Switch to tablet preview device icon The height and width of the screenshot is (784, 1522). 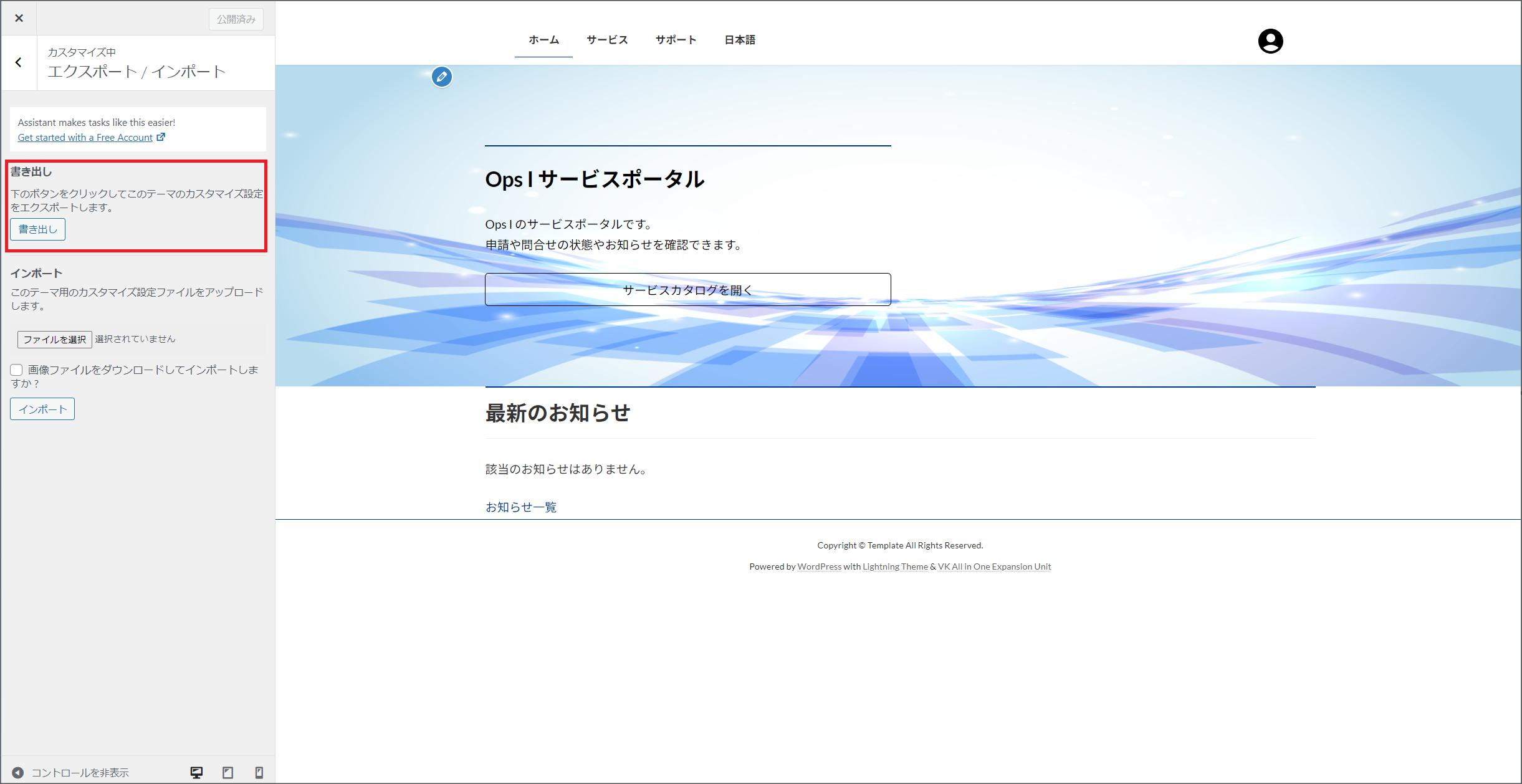tap(228, 773)
